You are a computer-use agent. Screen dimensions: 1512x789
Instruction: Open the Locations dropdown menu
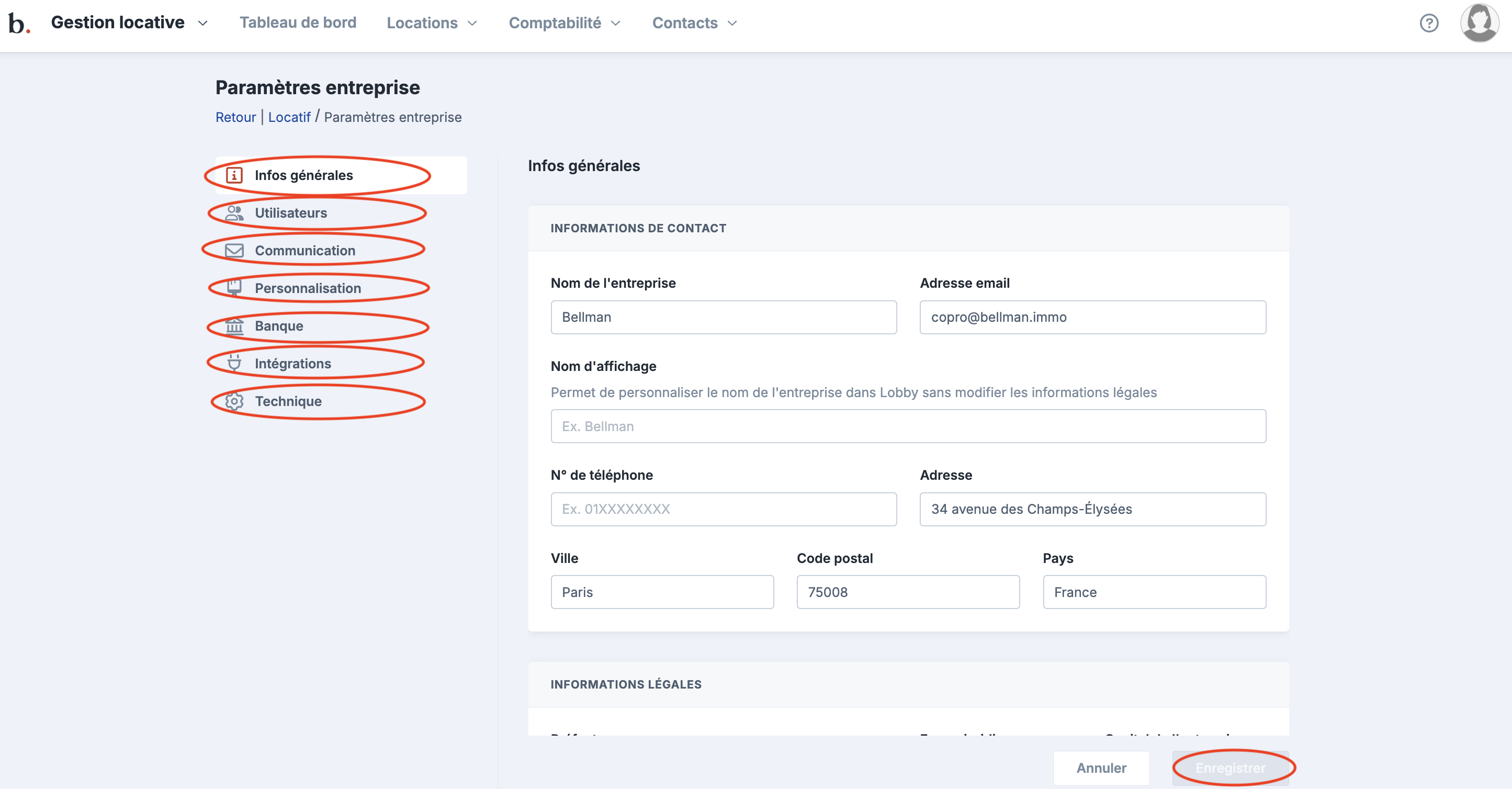(432, 24)
